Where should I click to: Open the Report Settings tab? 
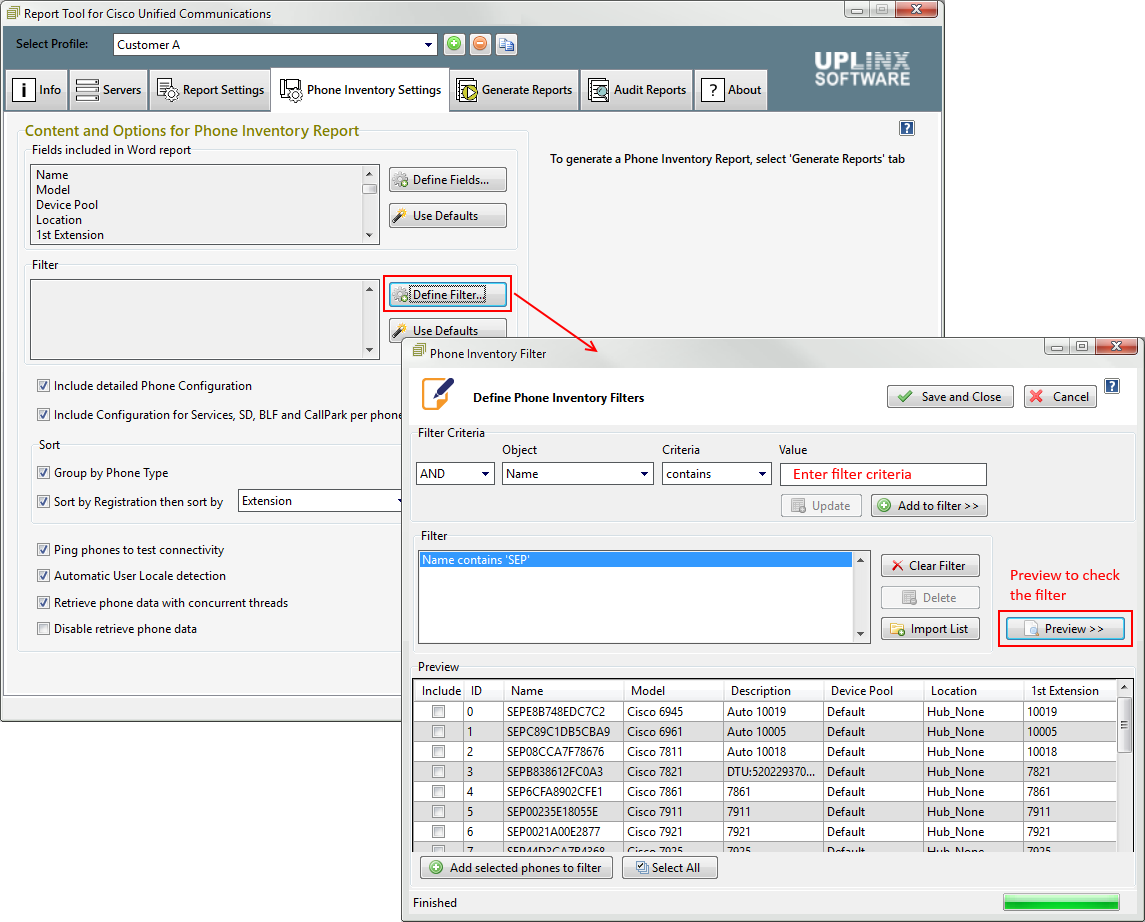click(210, 90)
